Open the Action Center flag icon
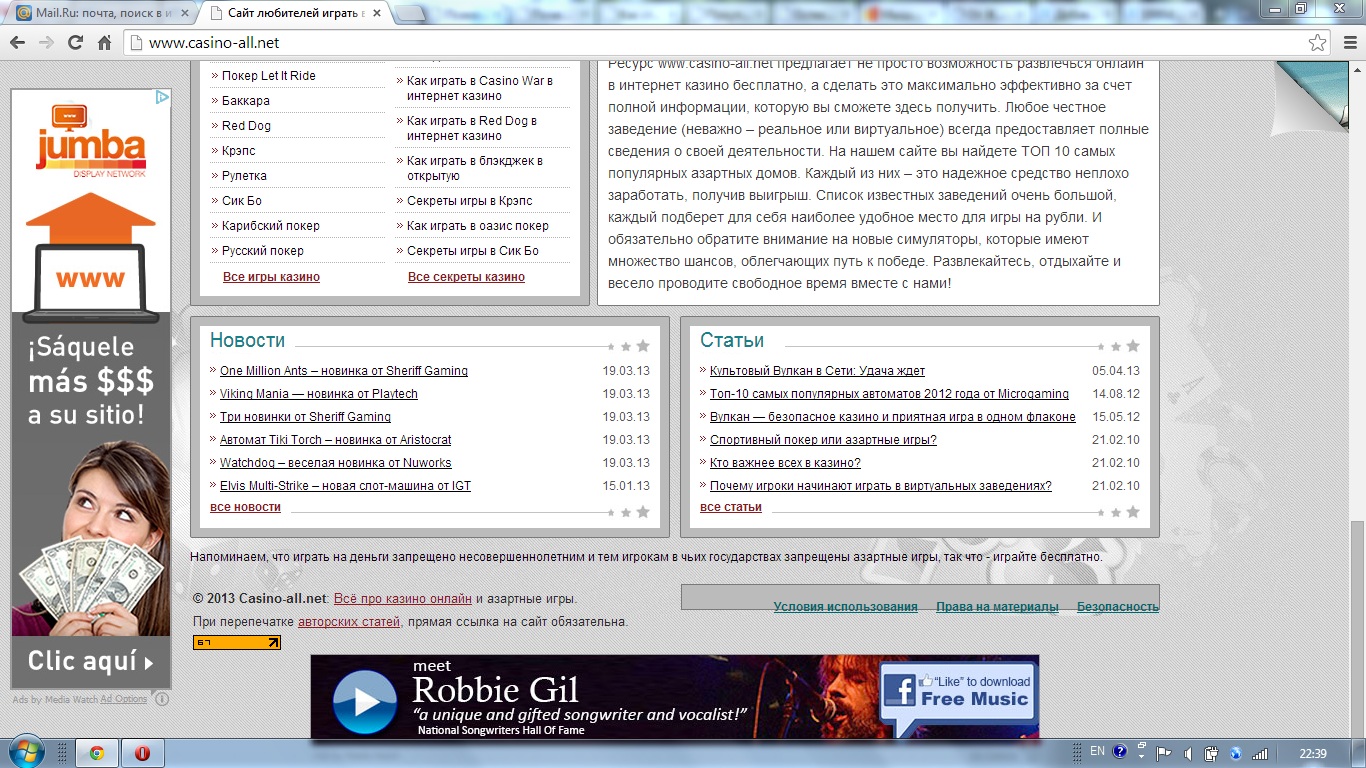 tap(1164, 753)
